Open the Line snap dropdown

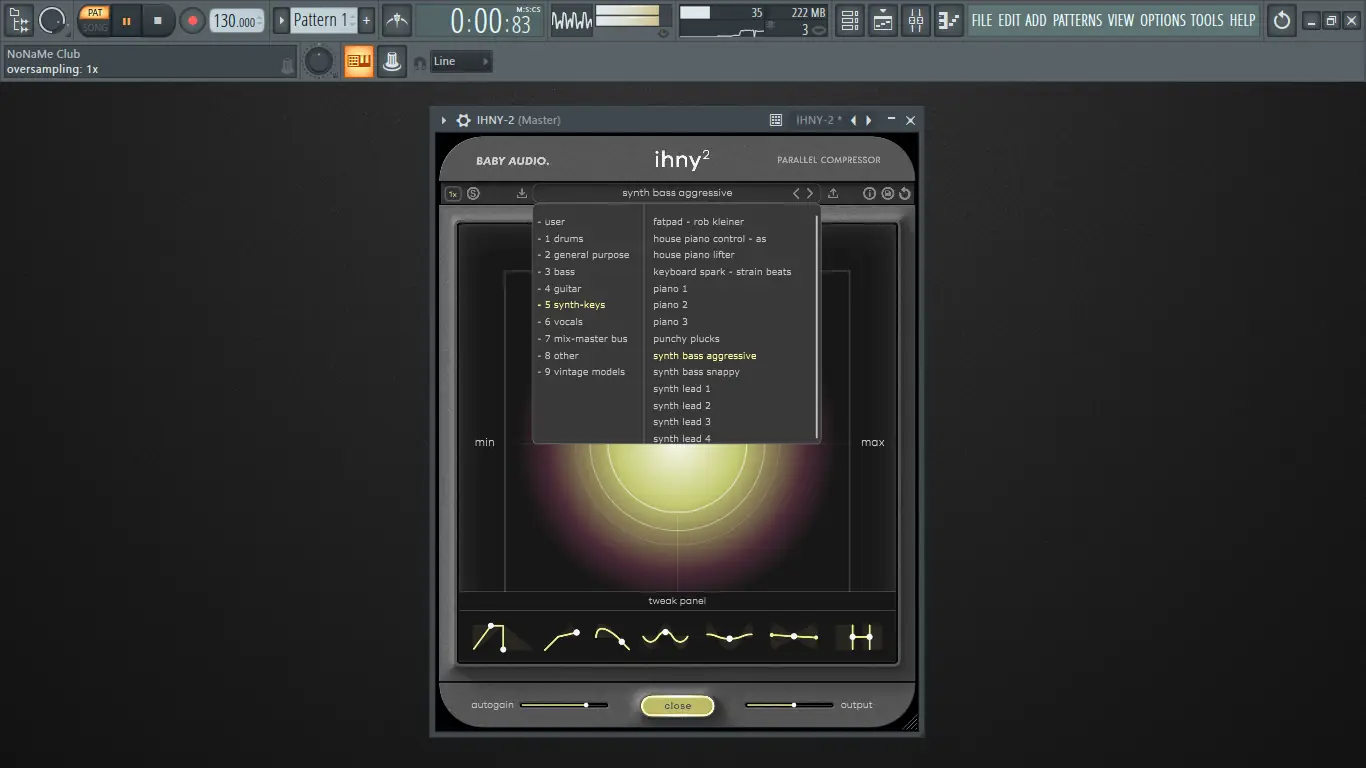click(461, 62)
